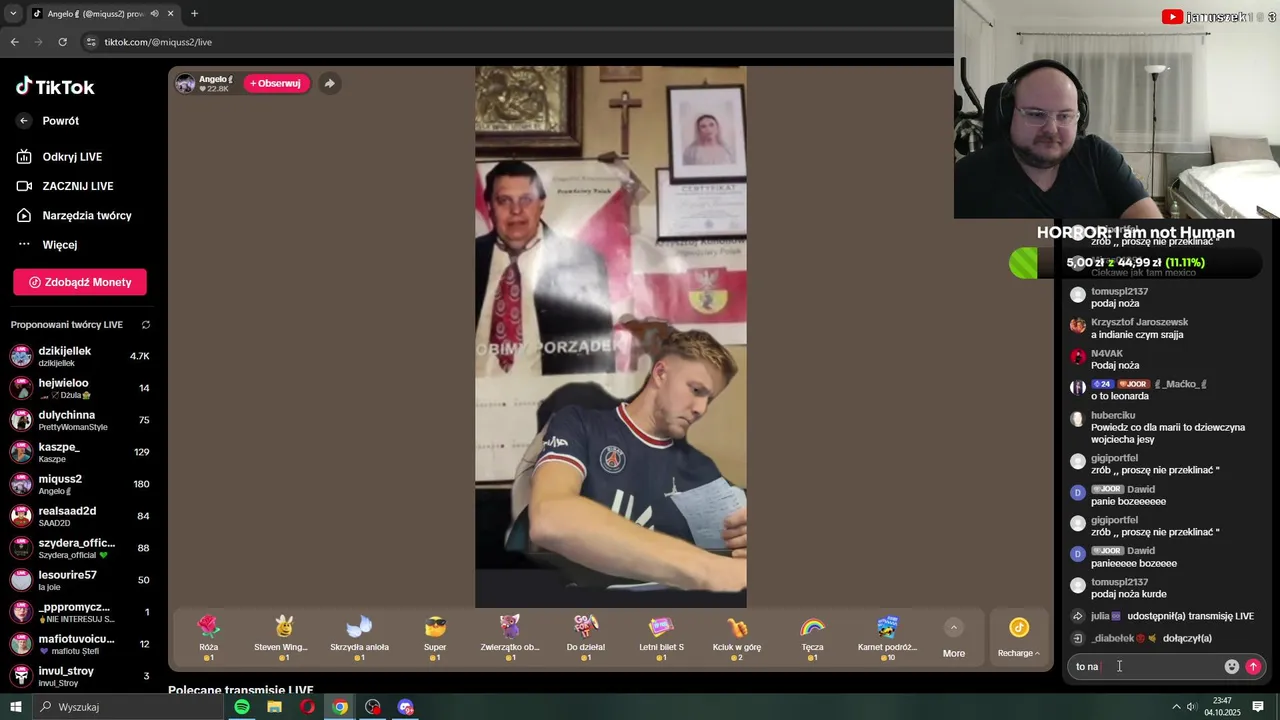
Task: Show hidden system tray icons
Action: [x=1176, y=707]
